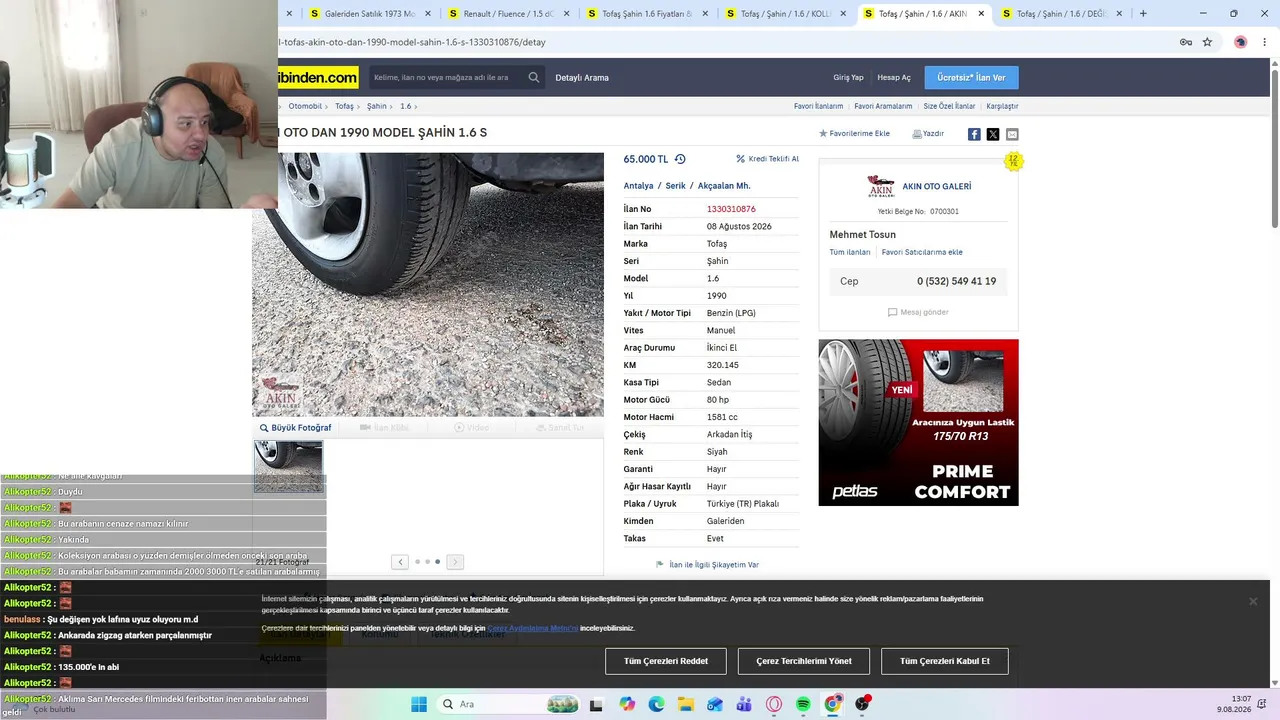Switch to Tofaş / Şahin / 1.6 / KOLL tab
Image resolution: width=1280 pixels, height=720 pixels.
(785, 14)
